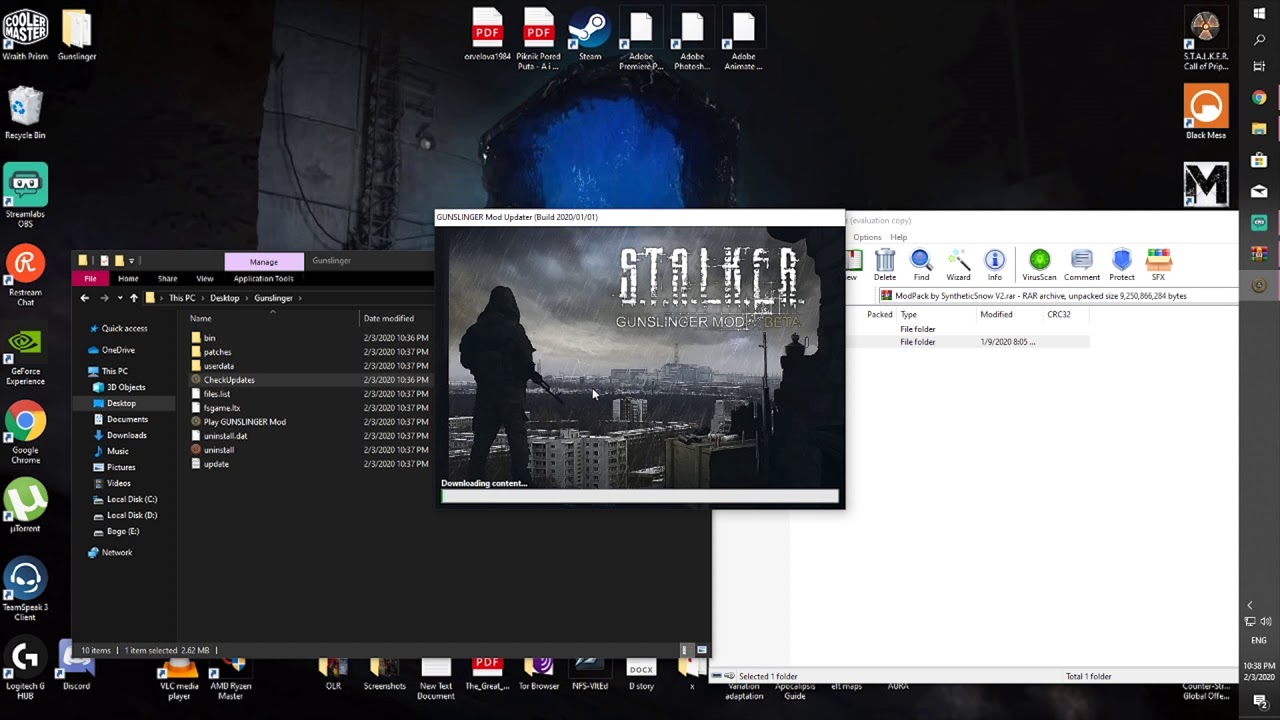The image size is (1280, 720).
Task: Open Pictures in the Explorer sidebar
Action: tap(121, 467)
